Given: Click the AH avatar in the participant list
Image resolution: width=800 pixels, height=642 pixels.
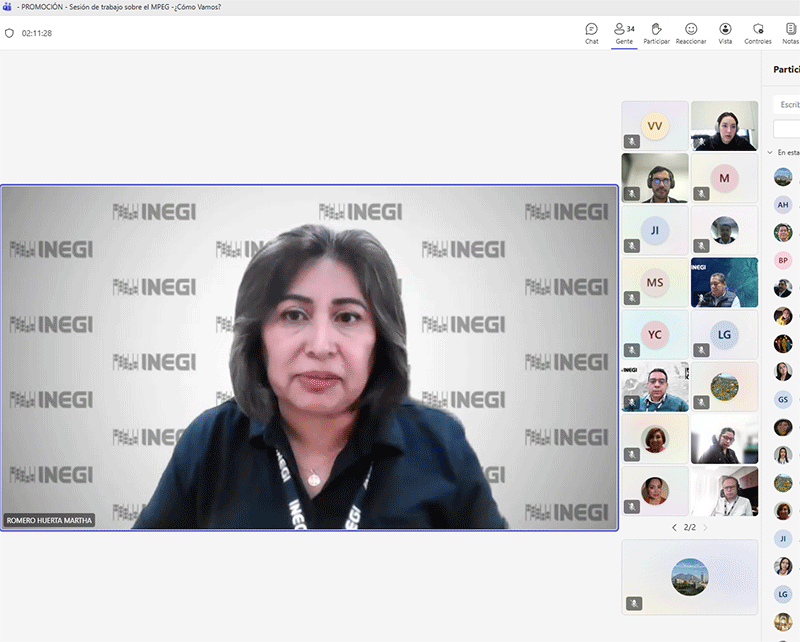Looking at the screenshot, I should [x=783, y=205].
